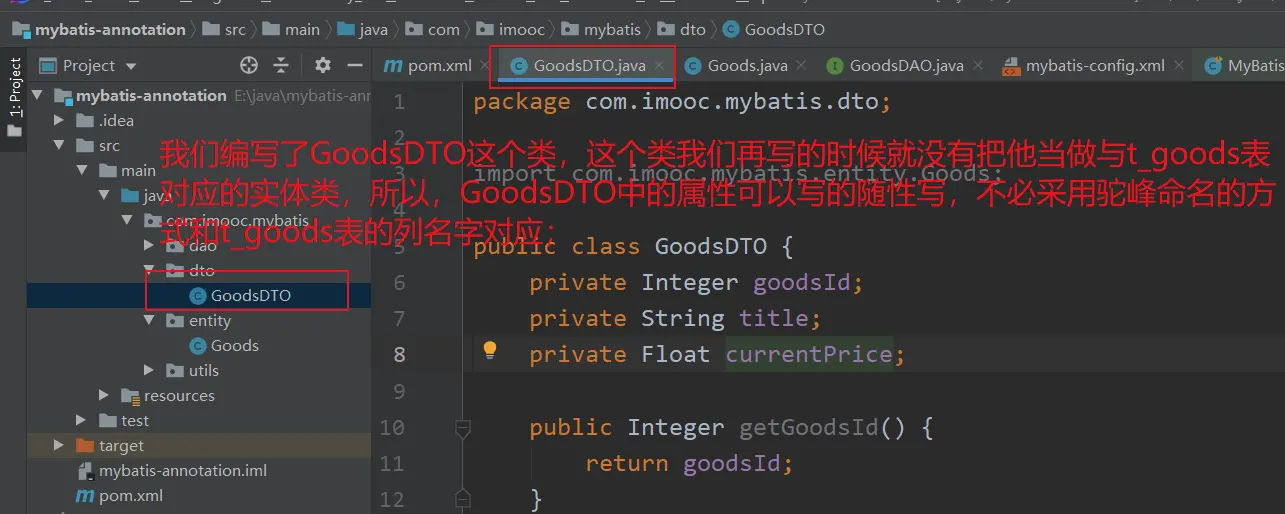Click the resources folder icon

[x=129, y=396]
